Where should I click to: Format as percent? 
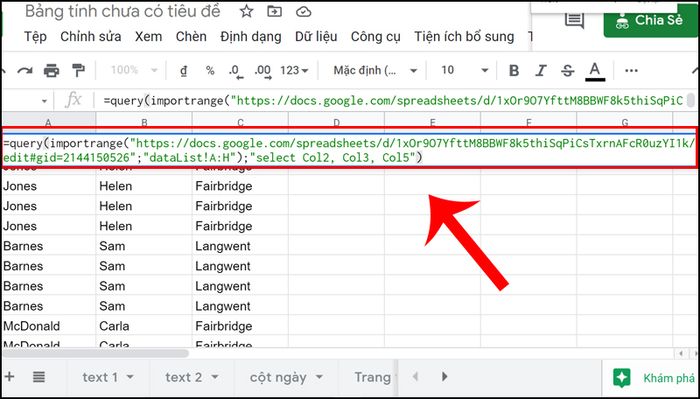click(210, 70)
